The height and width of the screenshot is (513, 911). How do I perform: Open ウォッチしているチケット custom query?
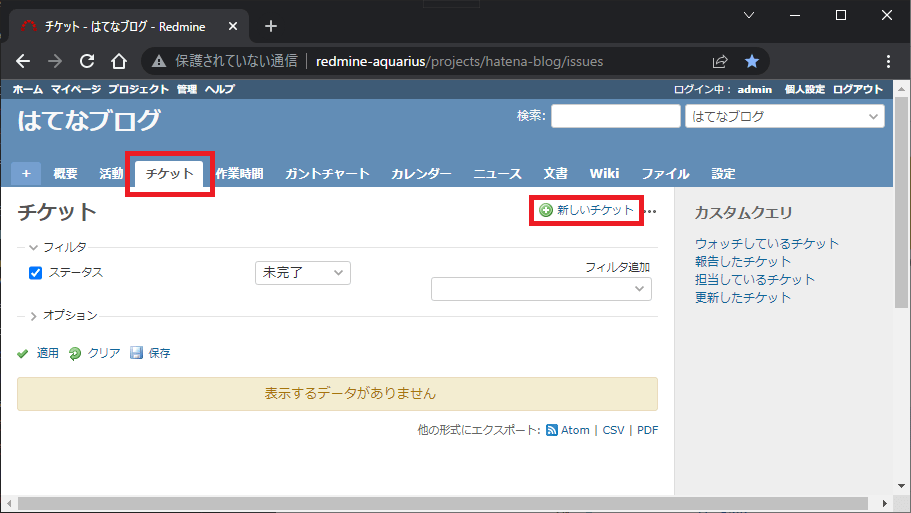point(767,244)
